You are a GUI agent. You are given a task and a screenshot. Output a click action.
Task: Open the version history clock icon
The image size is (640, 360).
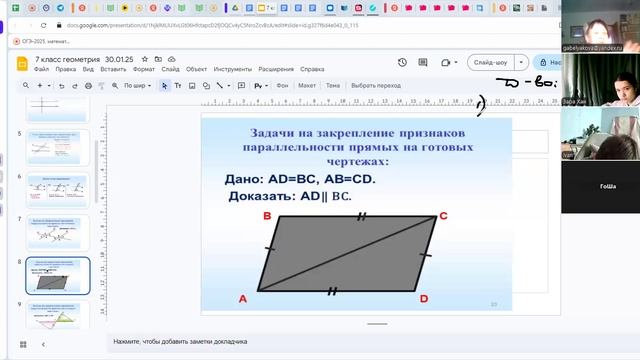[x=402, y=62]
